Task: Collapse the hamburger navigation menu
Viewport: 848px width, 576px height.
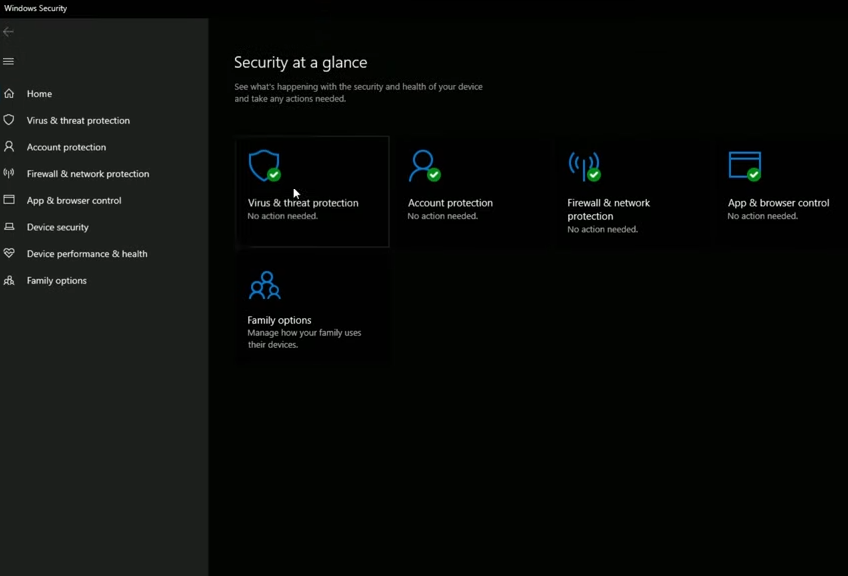Action: tap(9, 61)
